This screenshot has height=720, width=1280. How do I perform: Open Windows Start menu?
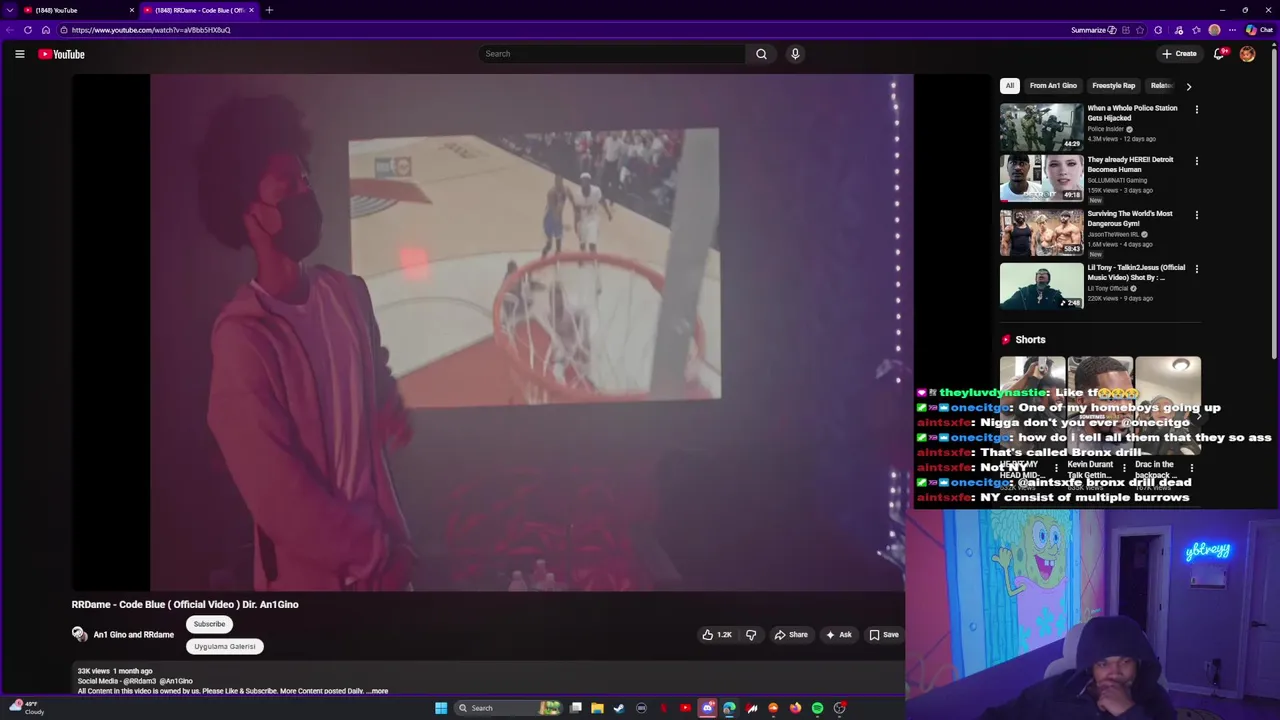point(441,708)
